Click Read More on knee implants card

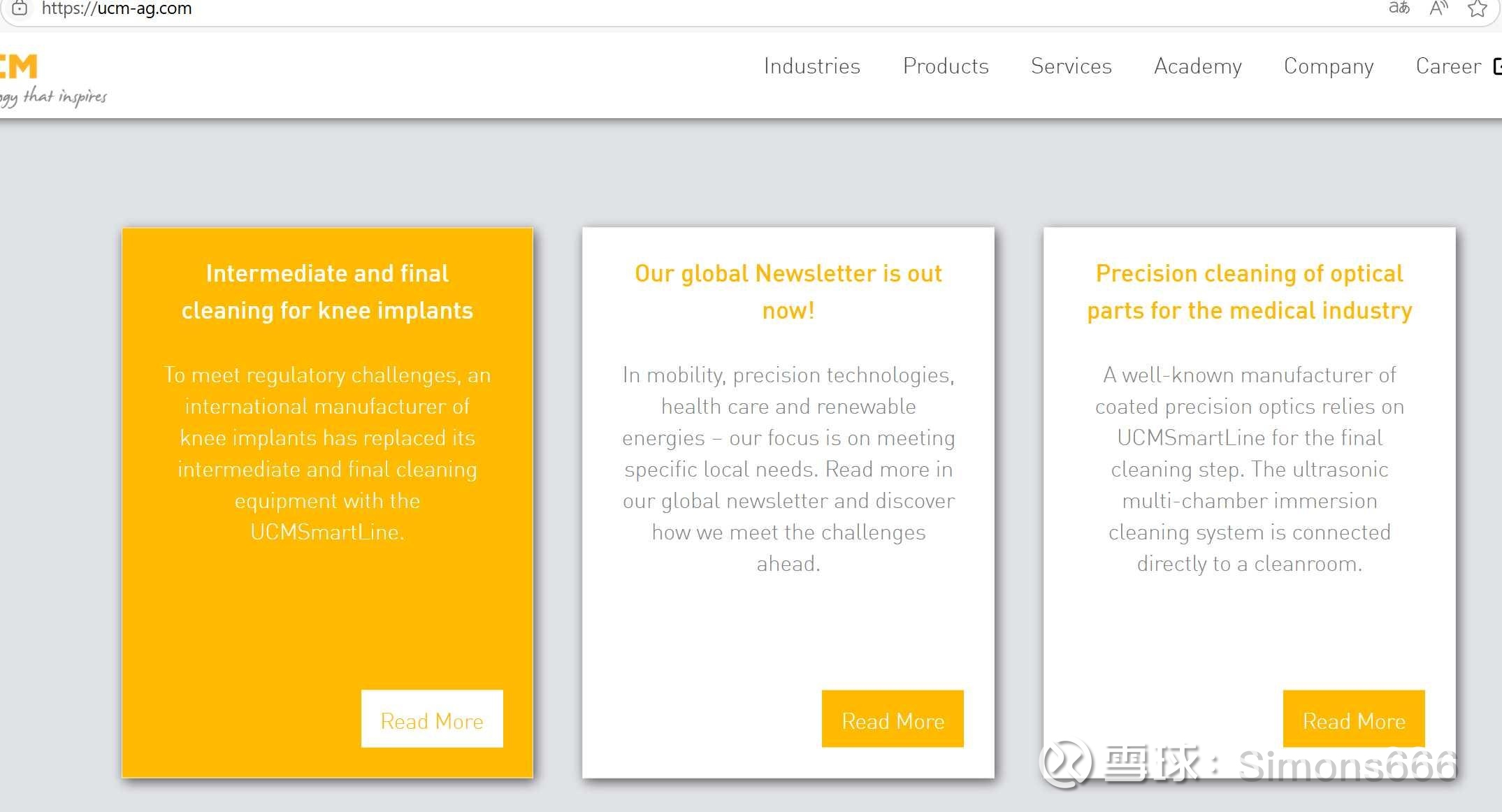coord(432,719)
